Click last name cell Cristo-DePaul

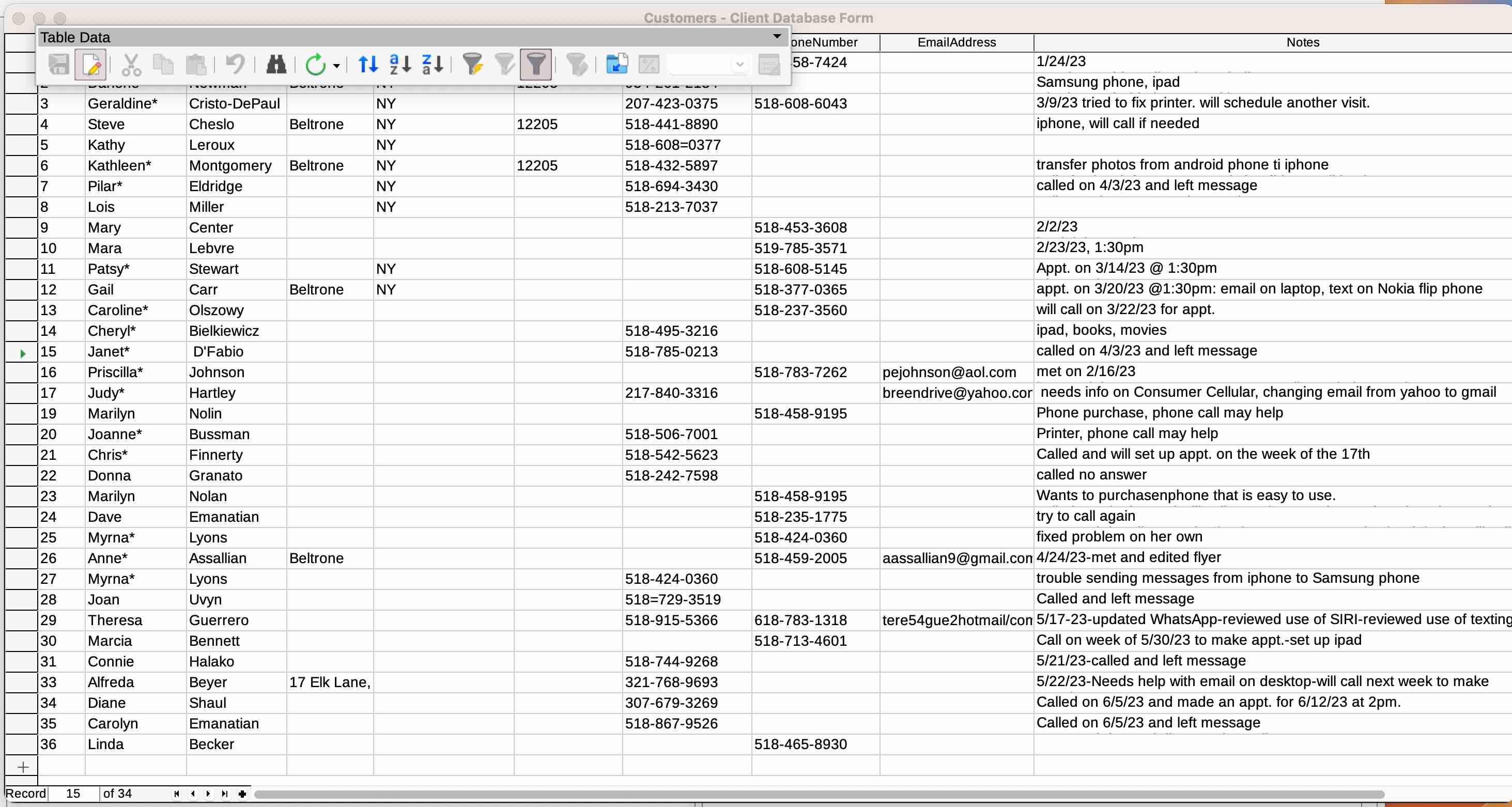pos(236,103)
